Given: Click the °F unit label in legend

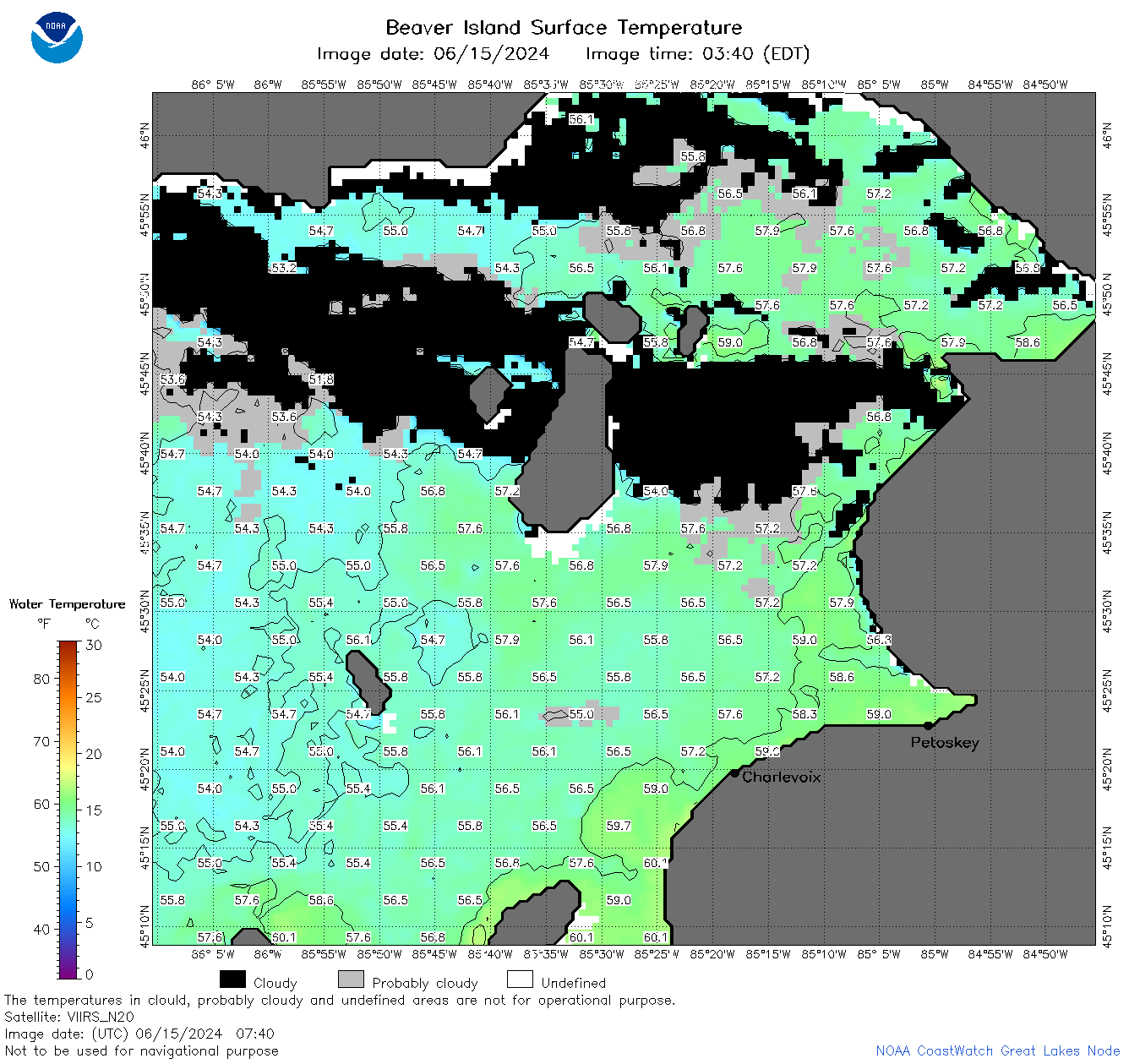Looking at the screenshot, I should coord(44,624).
